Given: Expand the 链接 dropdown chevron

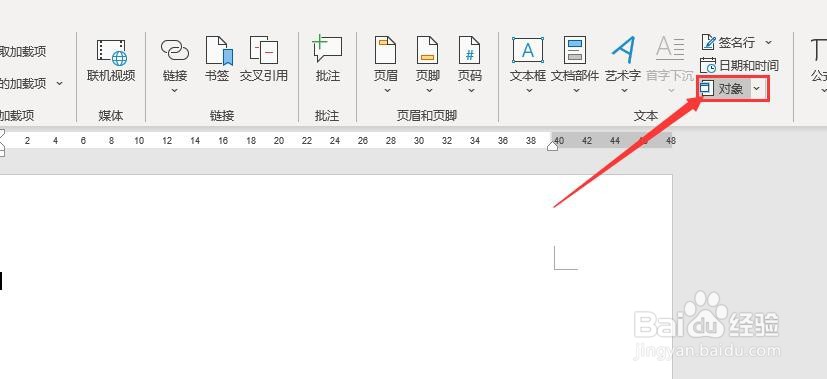Looking at the screenshot, I should 175,91.
